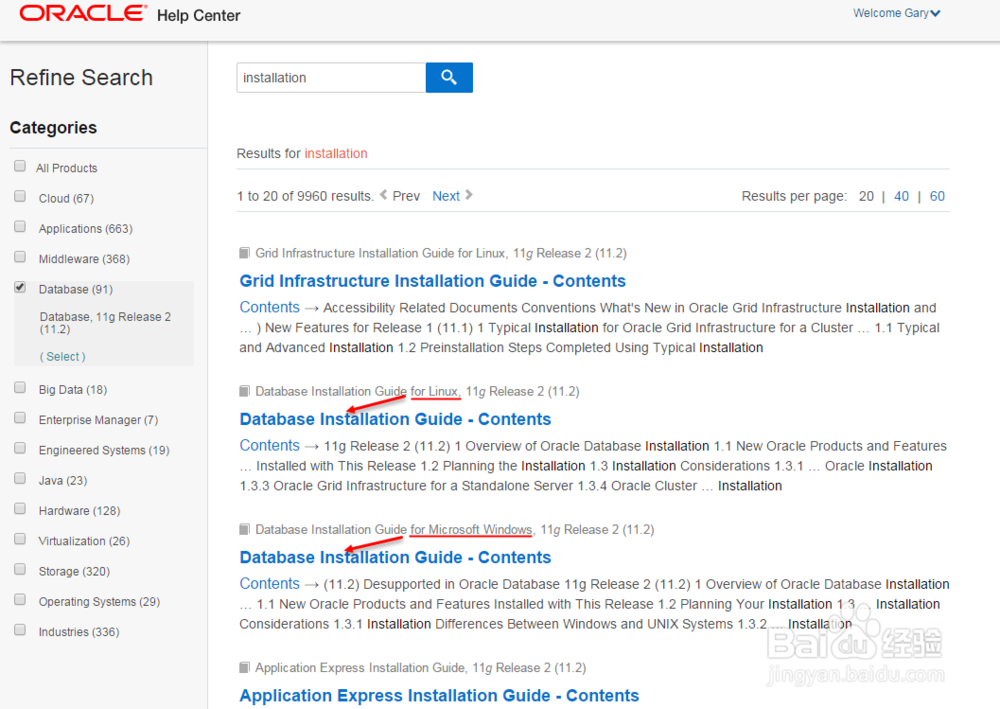
Task: Check the Engineered Systems (19) checkbox
Action: (20, 448)
